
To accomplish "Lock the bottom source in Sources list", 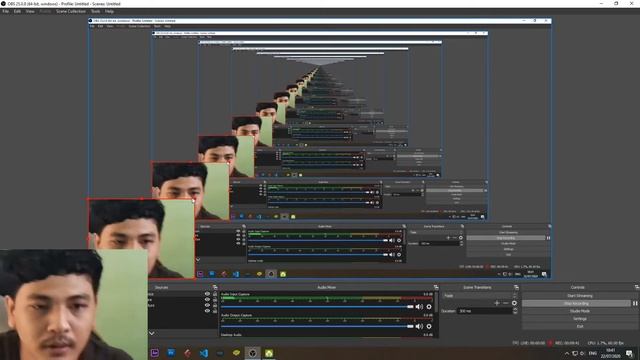I will [215, 311].
